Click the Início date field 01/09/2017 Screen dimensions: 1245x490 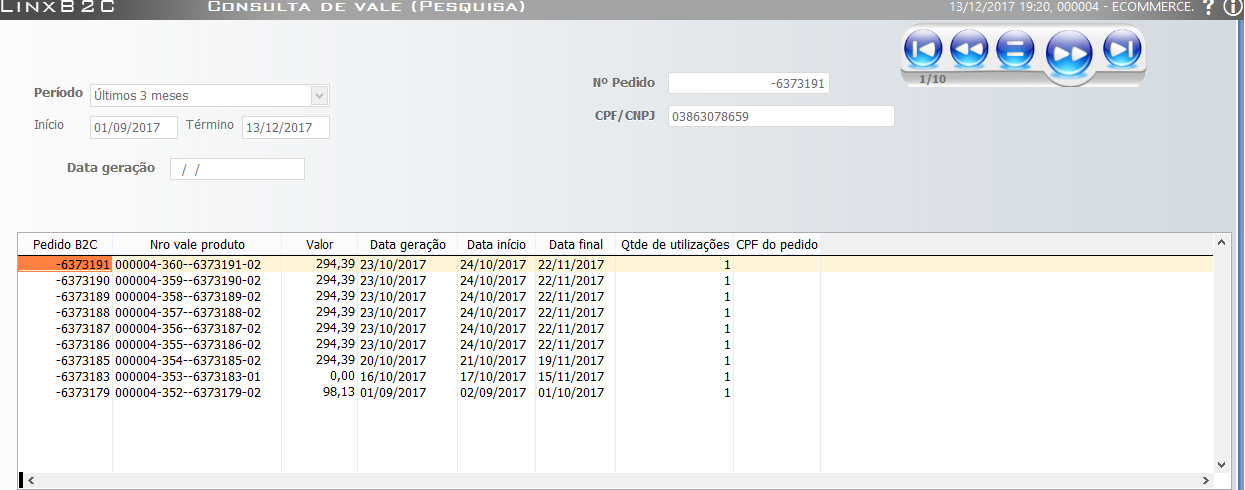click(x=133, y=127)
